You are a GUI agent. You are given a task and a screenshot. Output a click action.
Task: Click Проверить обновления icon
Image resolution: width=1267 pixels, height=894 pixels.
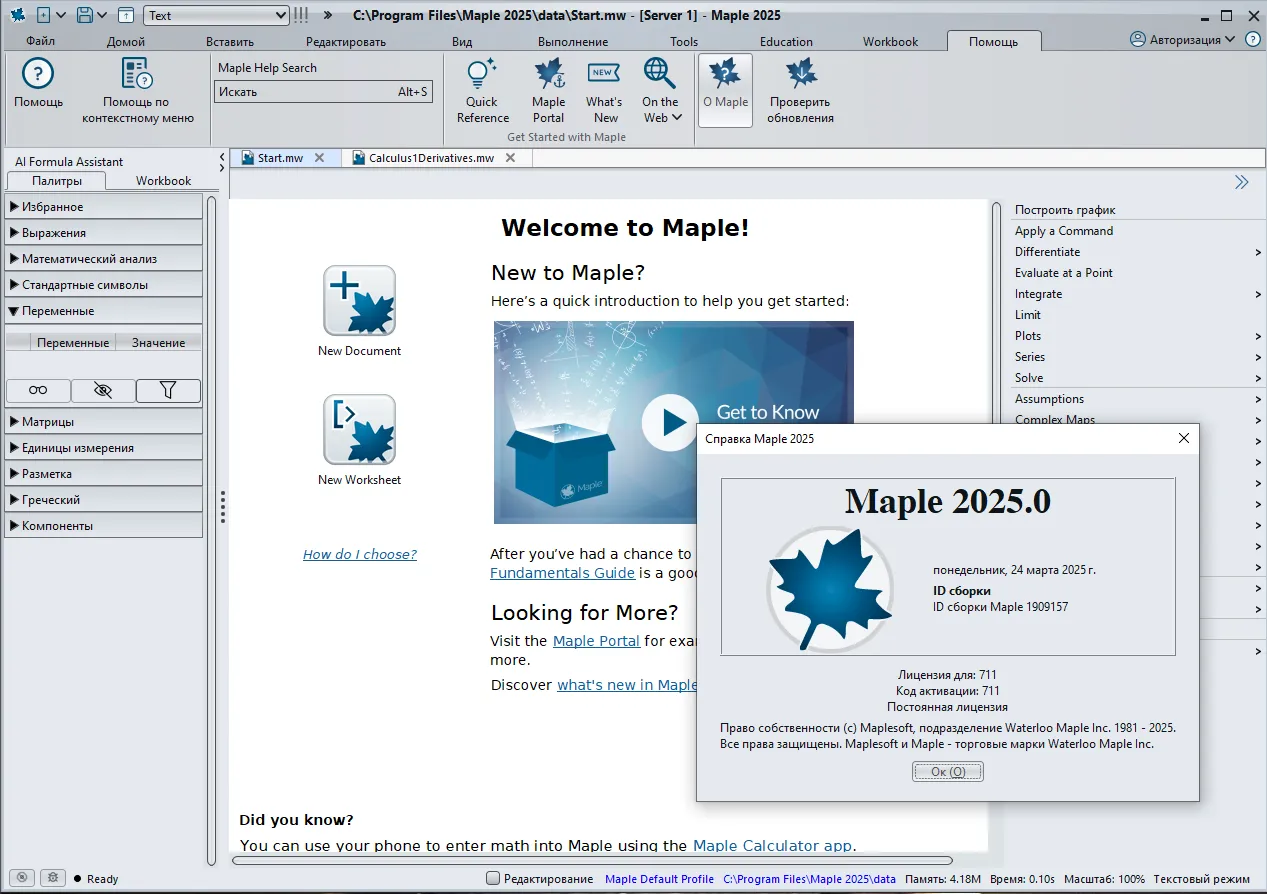800,73
